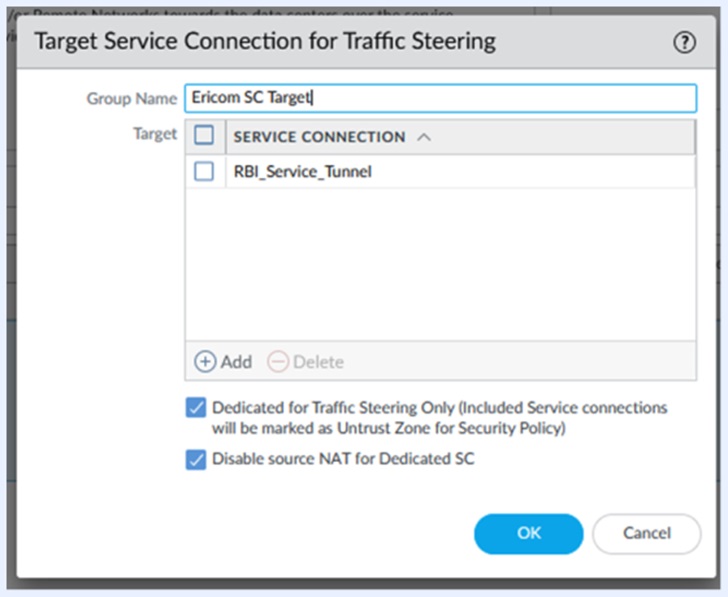The height and width of the screenshot is (597, 728).
Task: Toggle the select-all checkbox in table header
Action: (x=204, y=136)
